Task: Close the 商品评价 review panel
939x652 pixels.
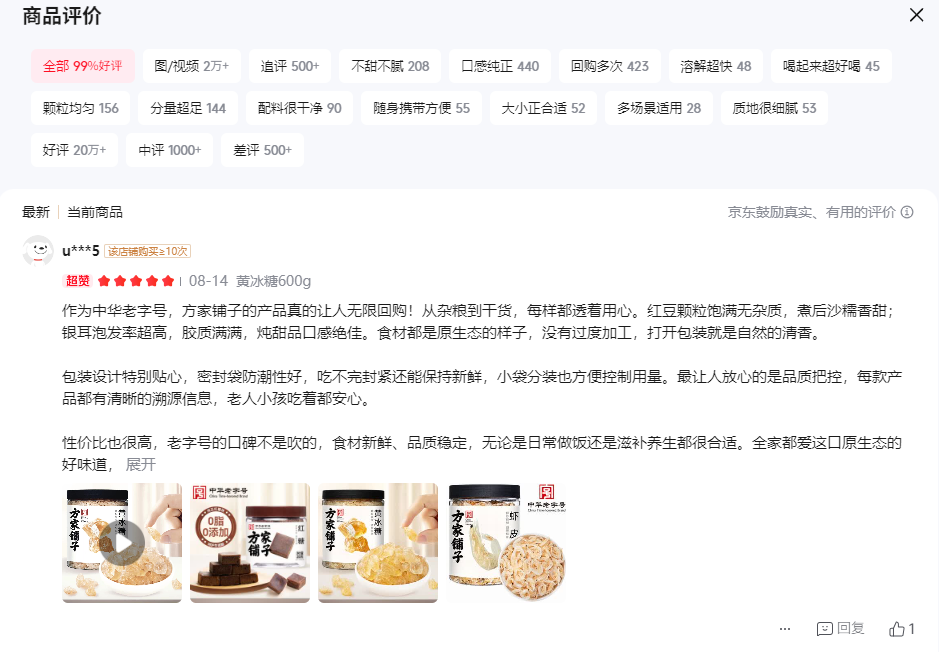Action: [916, 15]
